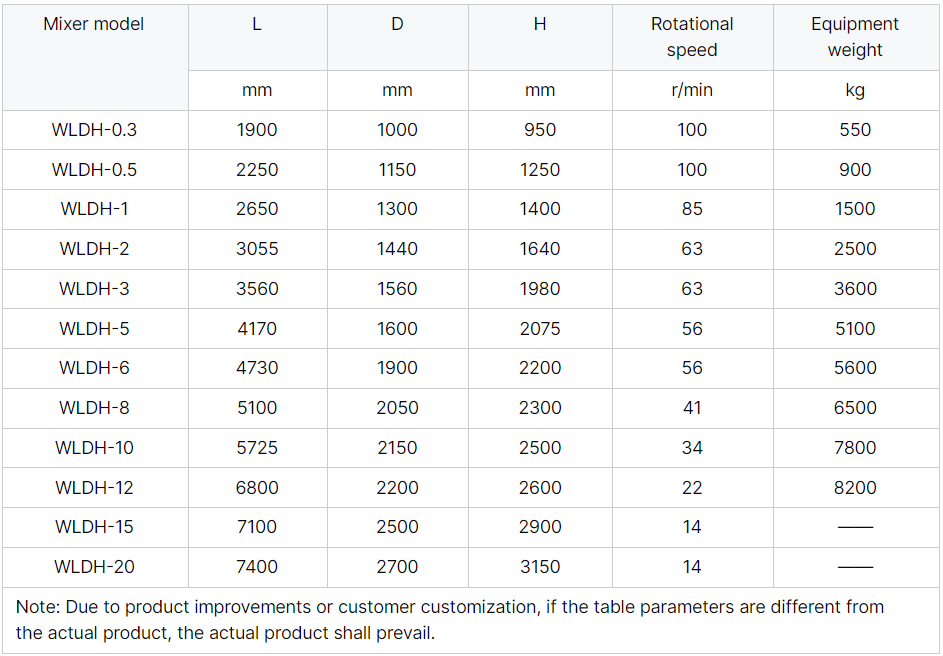Click the WLDH-15 empty weight dash
This screenshot has width=943, height=656.
[855, 527]
